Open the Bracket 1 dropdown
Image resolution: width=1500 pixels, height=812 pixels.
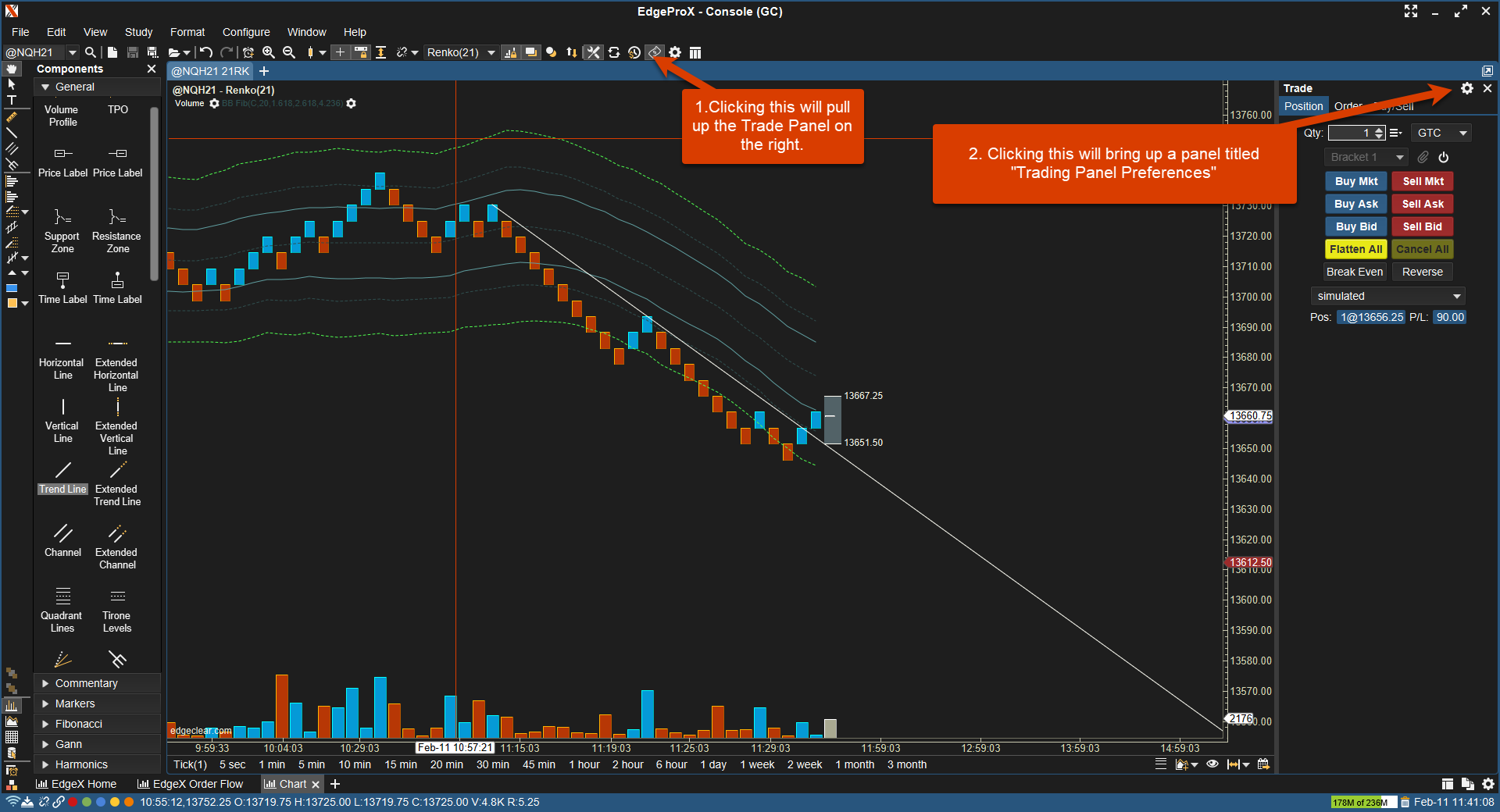tap(1366, 157)
